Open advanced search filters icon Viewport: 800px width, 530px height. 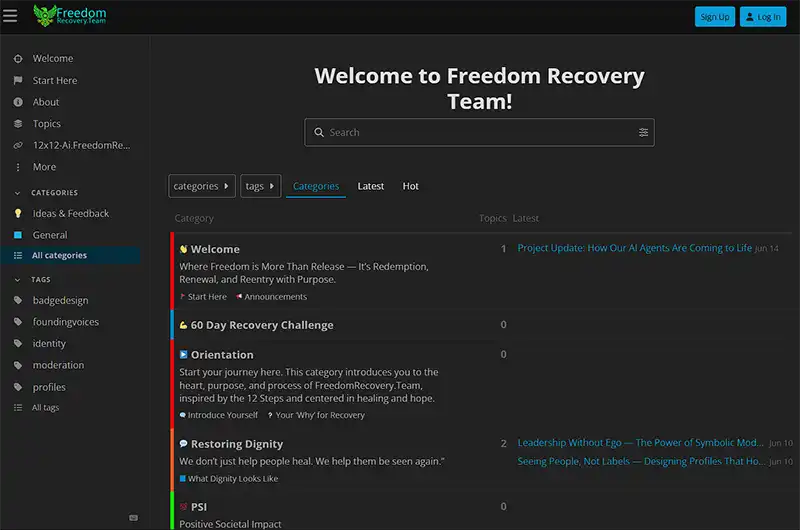[643, 132]
